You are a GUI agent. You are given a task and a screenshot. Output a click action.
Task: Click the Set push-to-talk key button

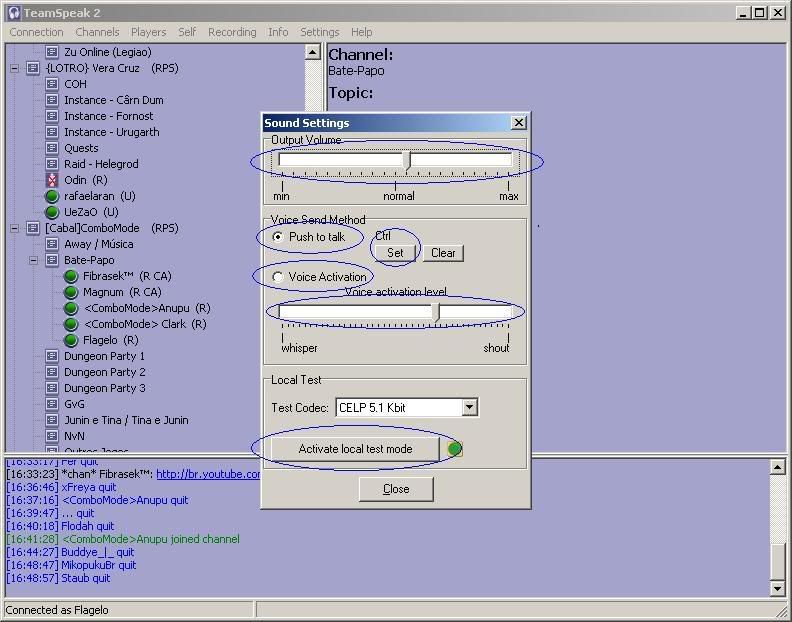[395, 253]
